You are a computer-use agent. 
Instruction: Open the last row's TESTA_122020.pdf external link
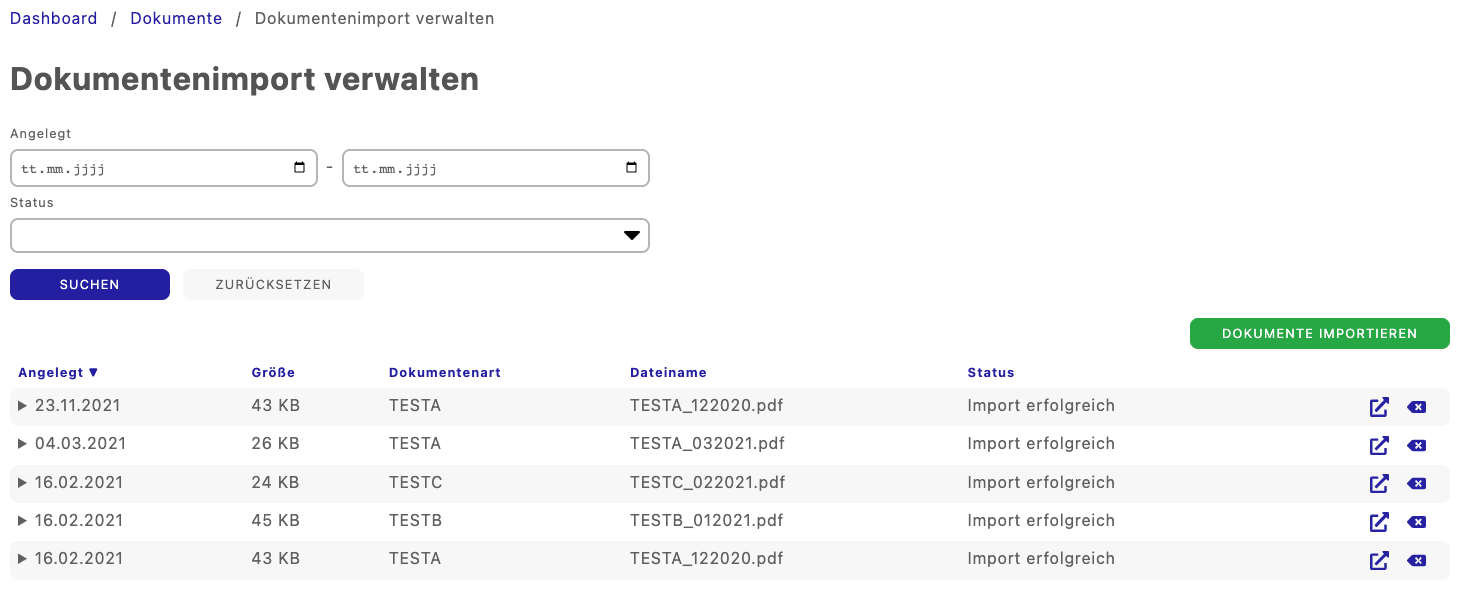tap(1379, 560)
